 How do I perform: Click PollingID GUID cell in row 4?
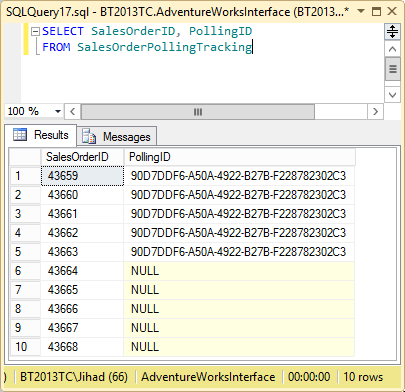click(239, 233)
